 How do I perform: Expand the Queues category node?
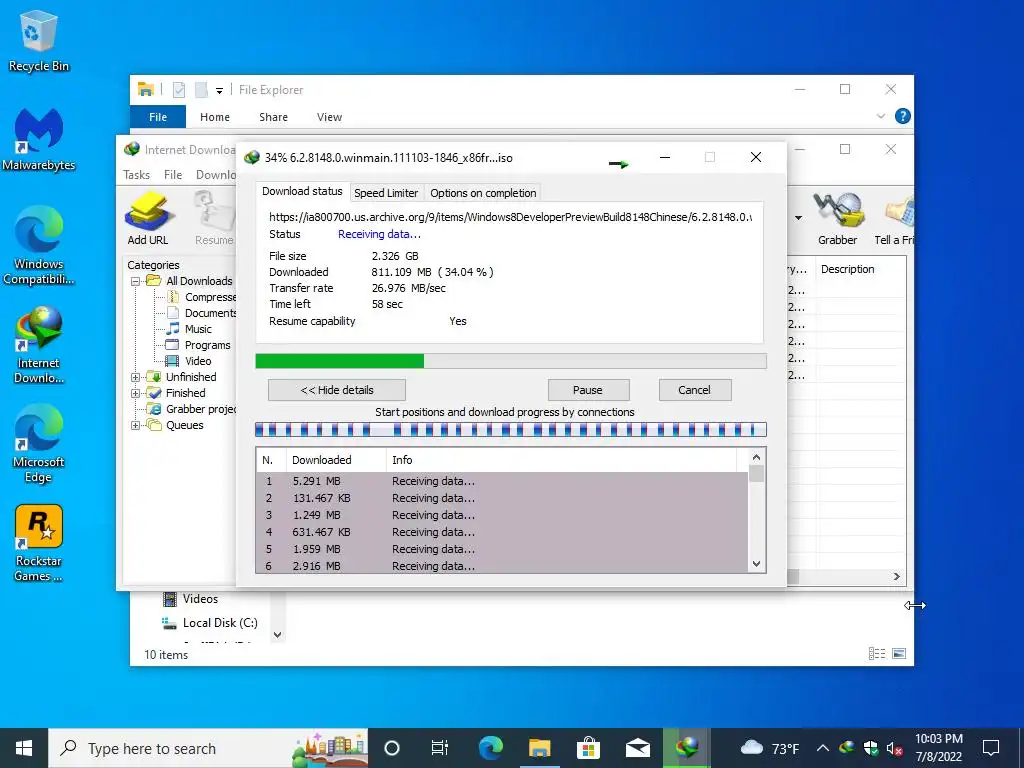135,425
